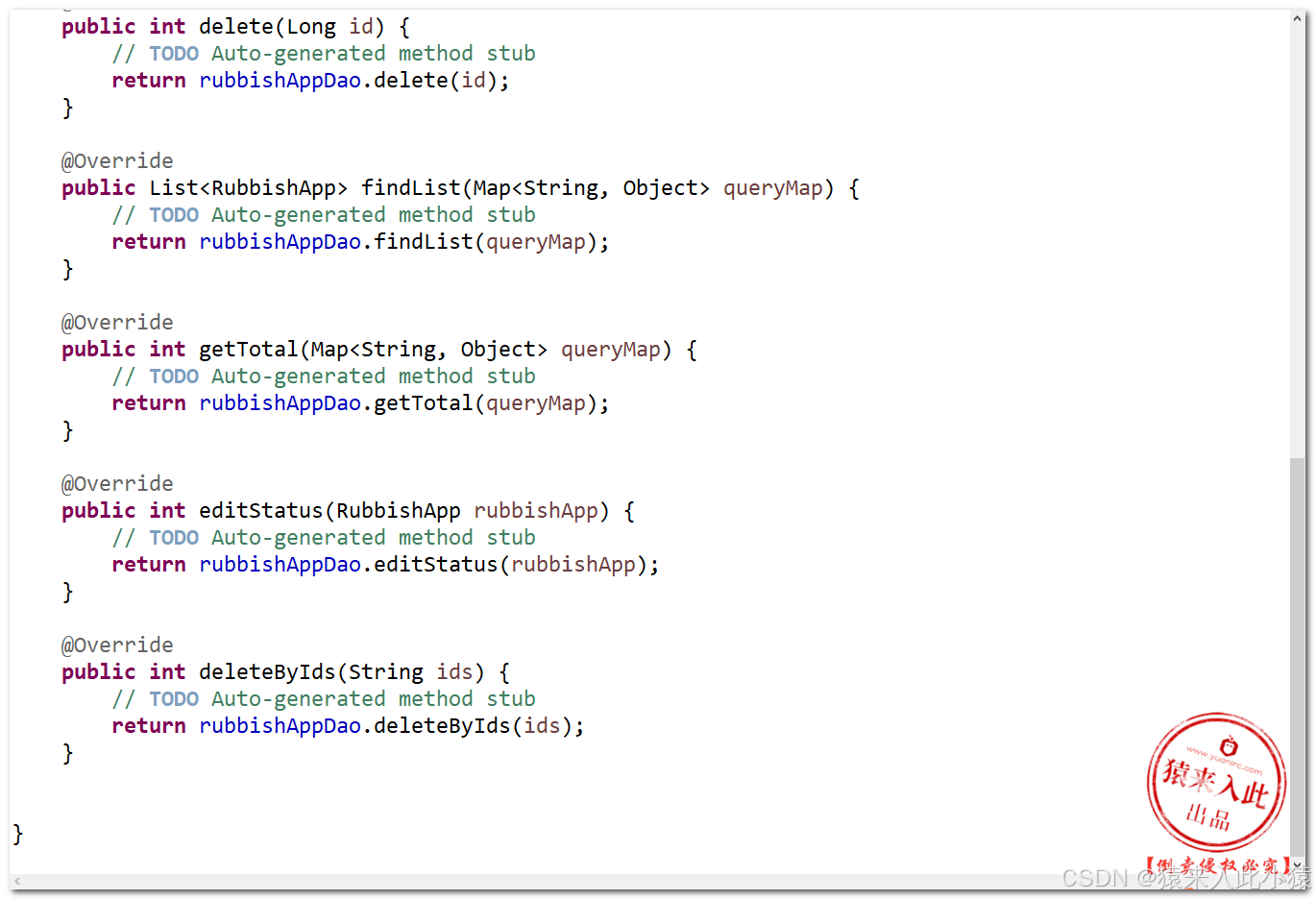Click the horizontal scrollbar left arrow
This screenshot has height=900, width=1316.
click(17, 881)
